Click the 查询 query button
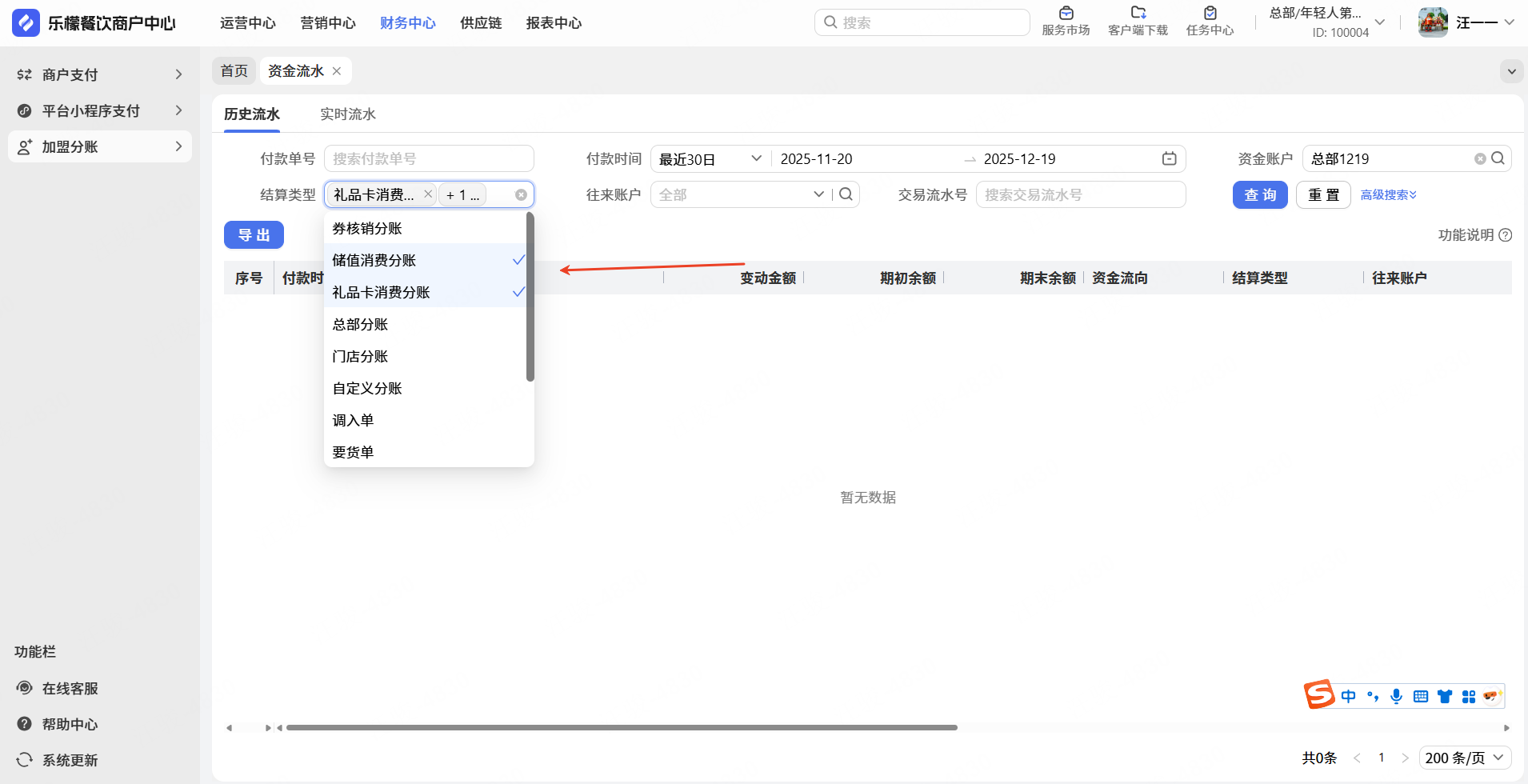1528x784 pixels. pos(1259,195)
